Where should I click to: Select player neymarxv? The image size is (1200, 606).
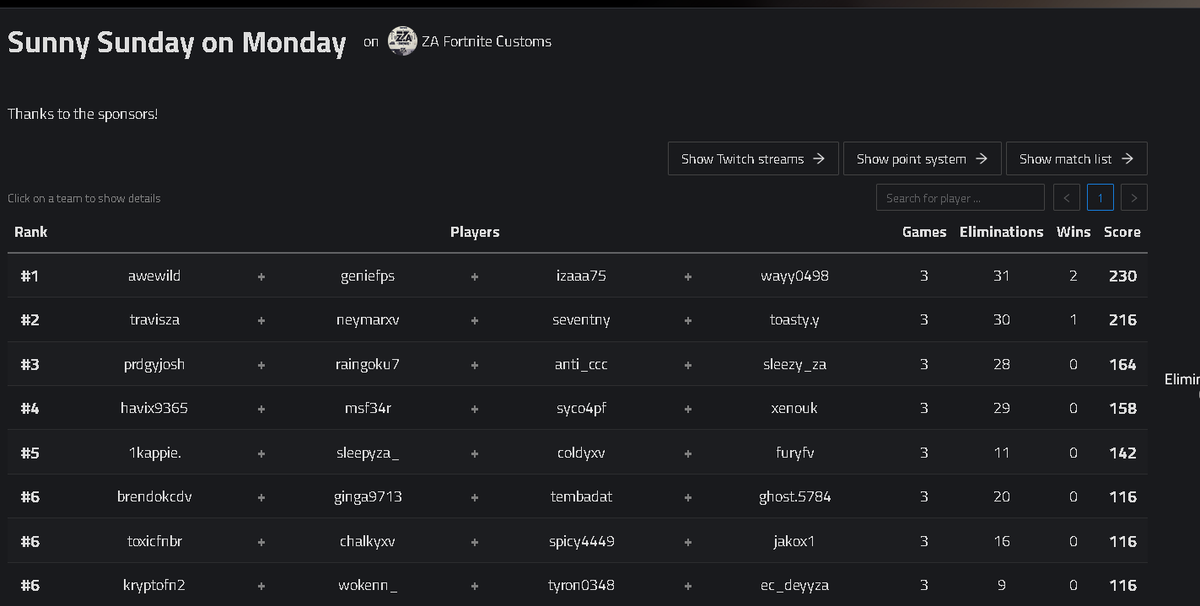click(x=368, y=320)
